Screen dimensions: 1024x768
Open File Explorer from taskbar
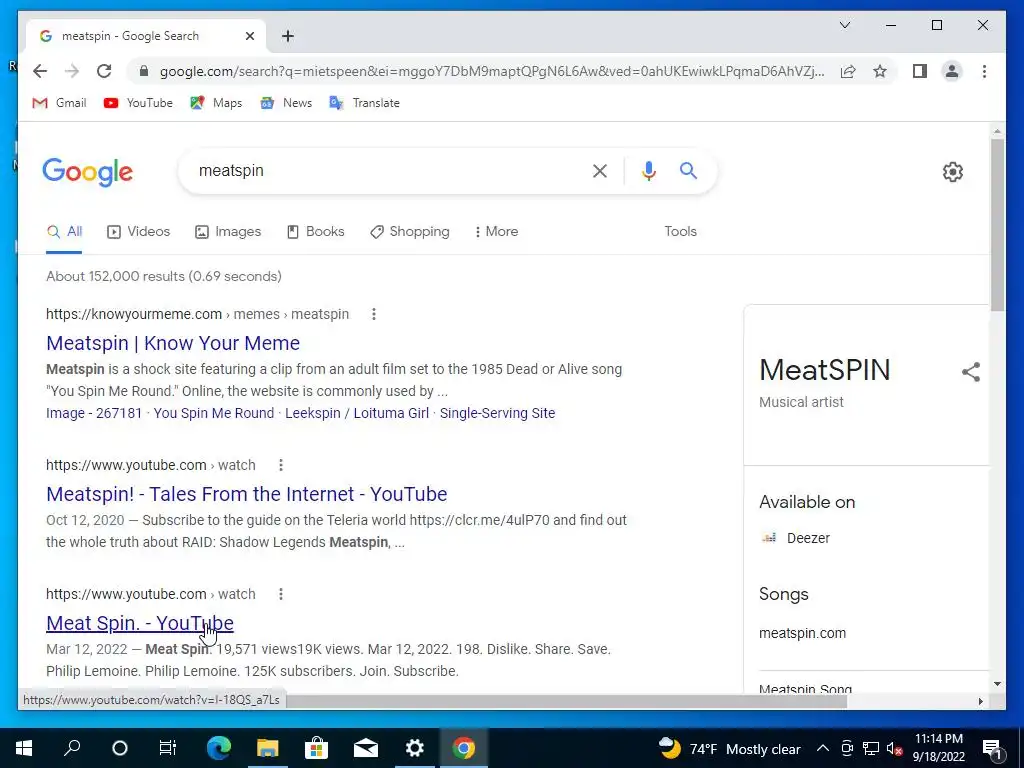coord(268,748)
